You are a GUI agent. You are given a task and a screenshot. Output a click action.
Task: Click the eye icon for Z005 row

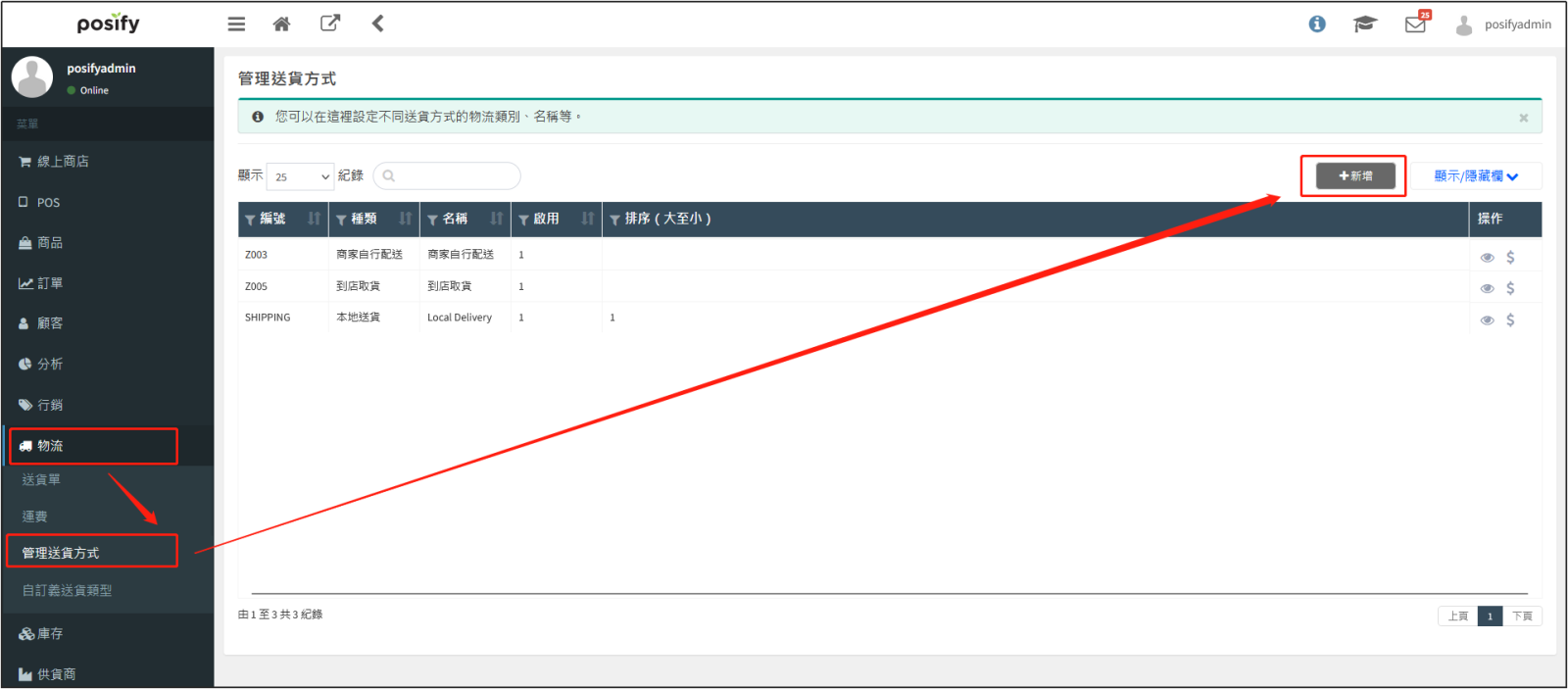point(1487,288)
